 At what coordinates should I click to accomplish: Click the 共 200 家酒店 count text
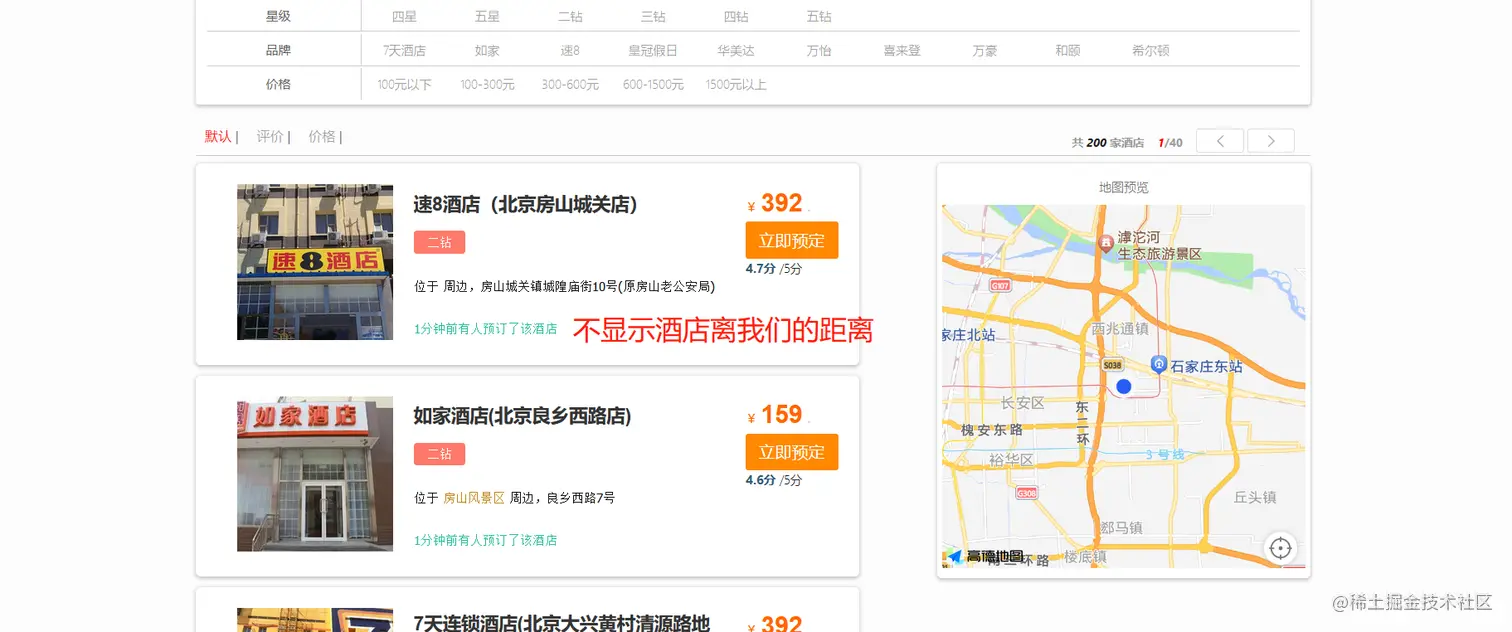[1108, 143]
